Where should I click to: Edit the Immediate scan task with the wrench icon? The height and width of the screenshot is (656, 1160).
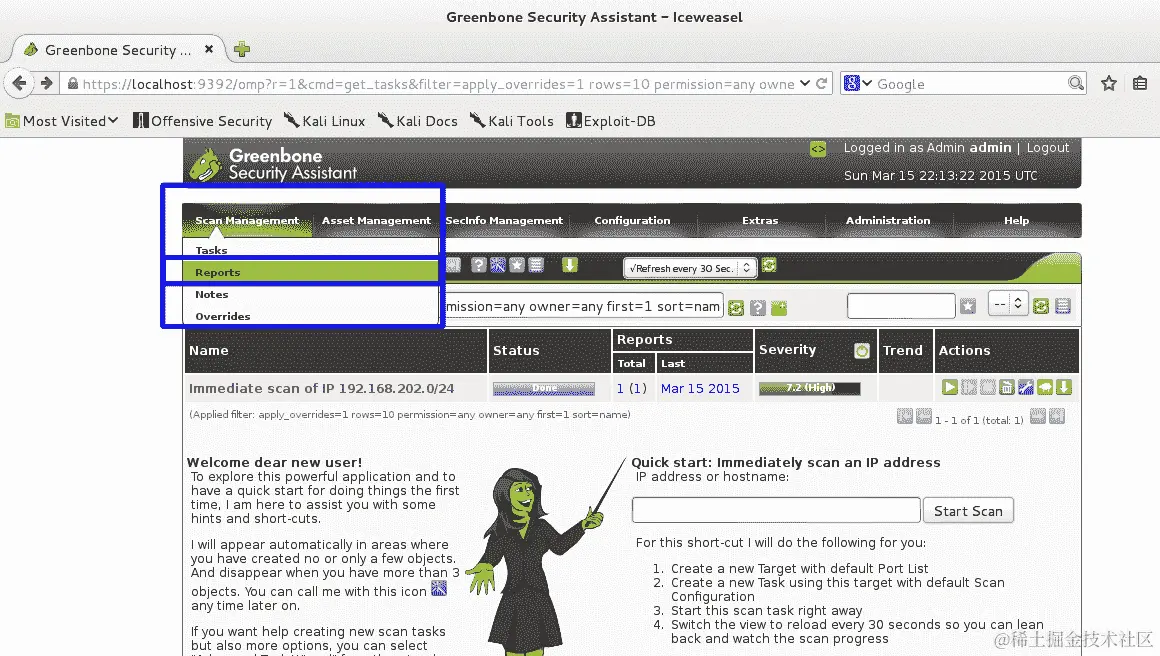(1025, 387)
